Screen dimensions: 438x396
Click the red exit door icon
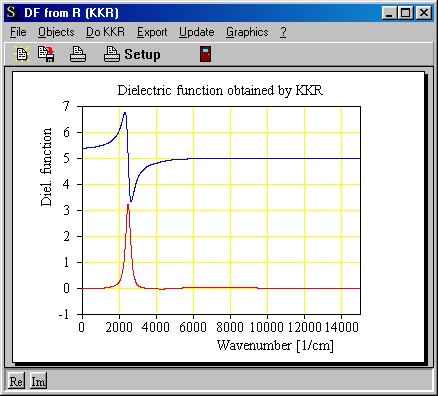click(206, 54)
